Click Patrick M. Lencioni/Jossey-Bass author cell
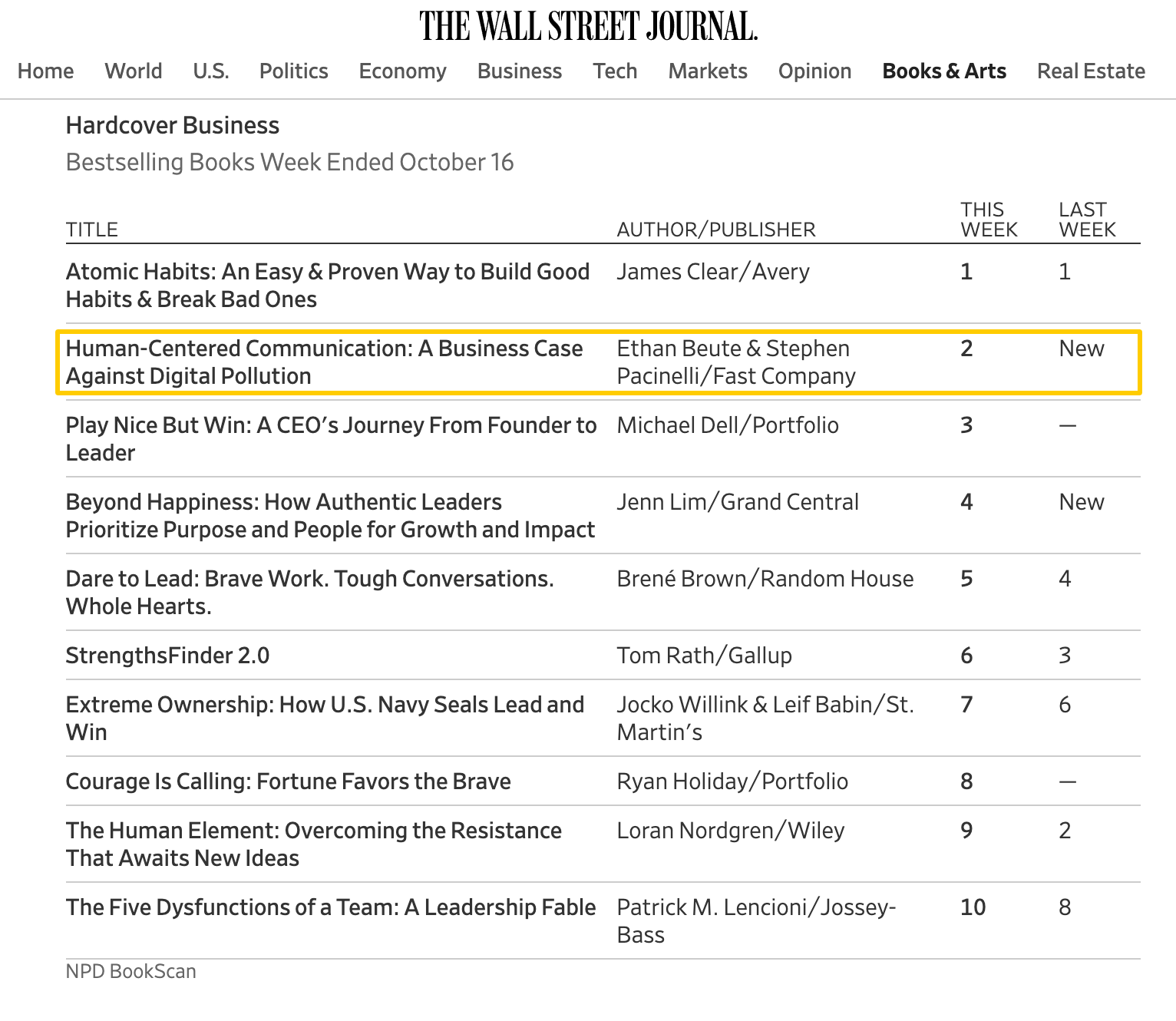1176x1021 pixels. pos(757,921)
